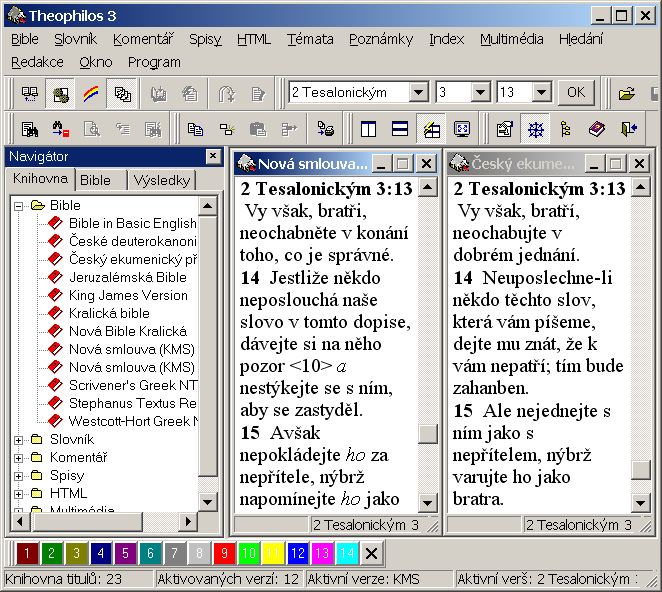The image size is (662, 592).
Task: Open the chapter number dropdown showing 3
Action: 480,93
